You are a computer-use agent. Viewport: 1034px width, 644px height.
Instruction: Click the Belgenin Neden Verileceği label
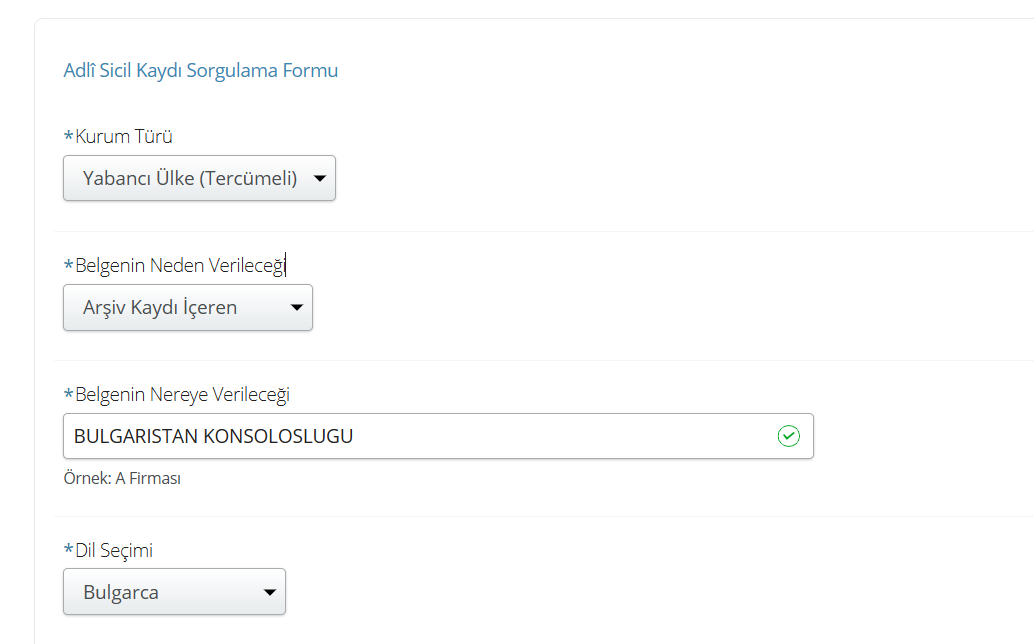pyautogui.click(x=181, y=265)
